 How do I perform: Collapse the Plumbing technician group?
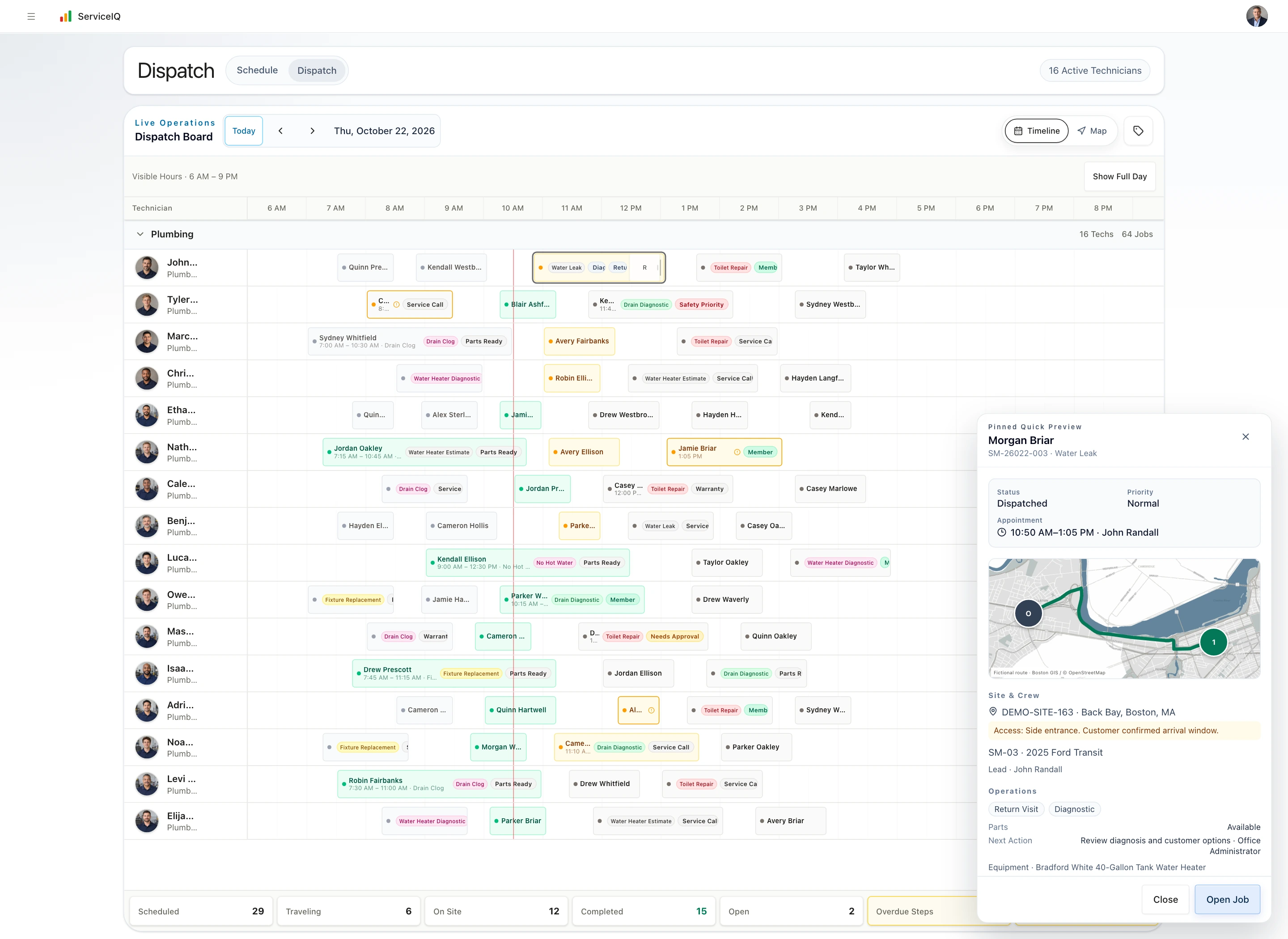pos(140,234)
